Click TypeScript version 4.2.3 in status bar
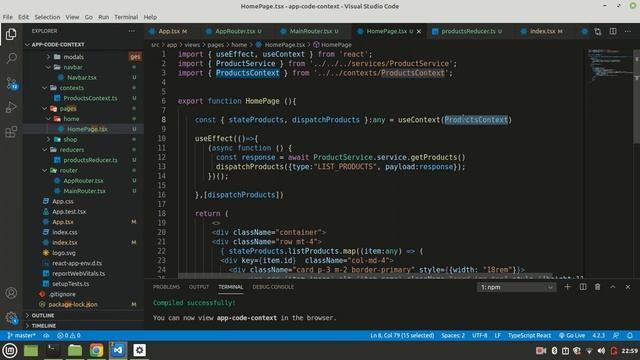 coord(598,336)
